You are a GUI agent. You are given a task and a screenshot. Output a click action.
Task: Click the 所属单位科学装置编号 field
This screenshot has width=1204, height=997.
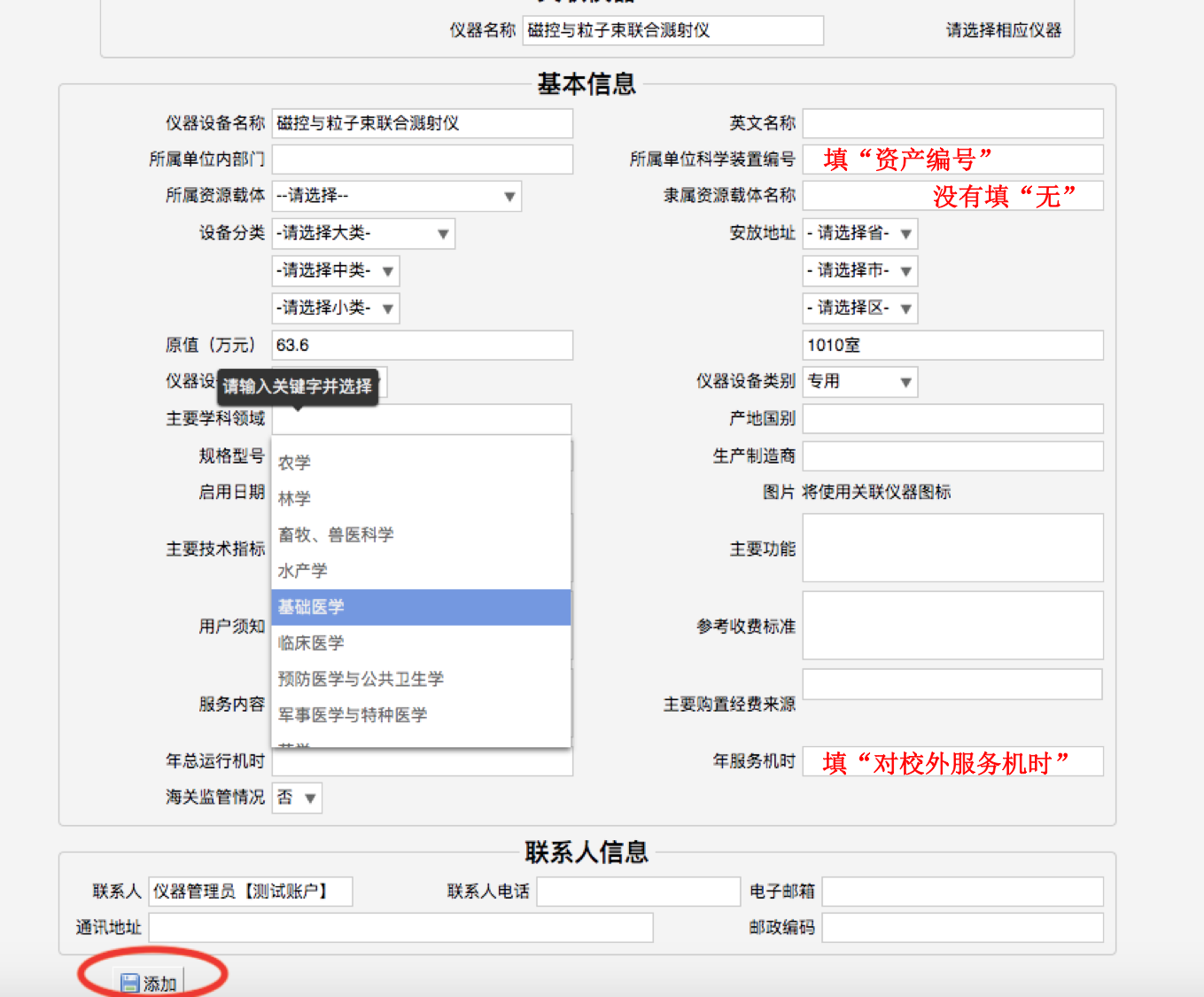[953, 160]
